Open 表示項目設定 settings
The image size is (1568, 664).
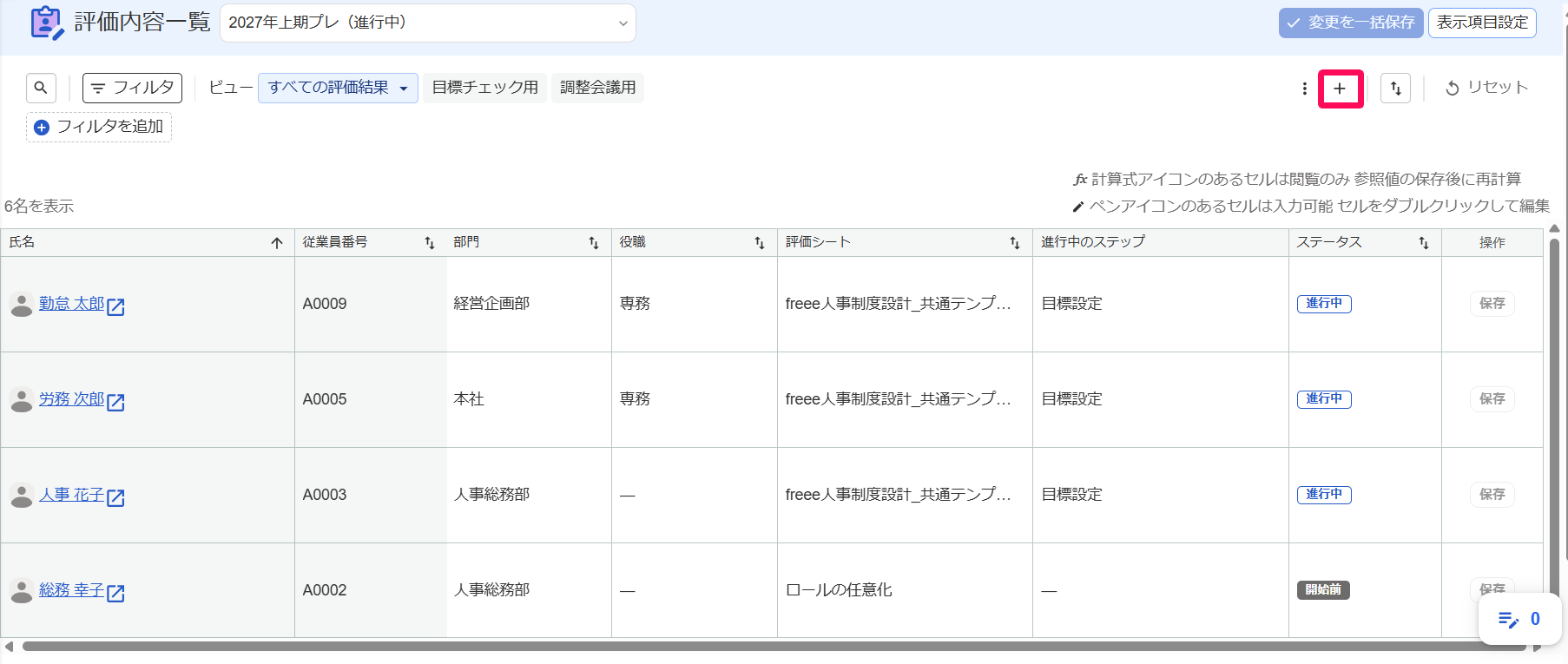[1482, 23]
